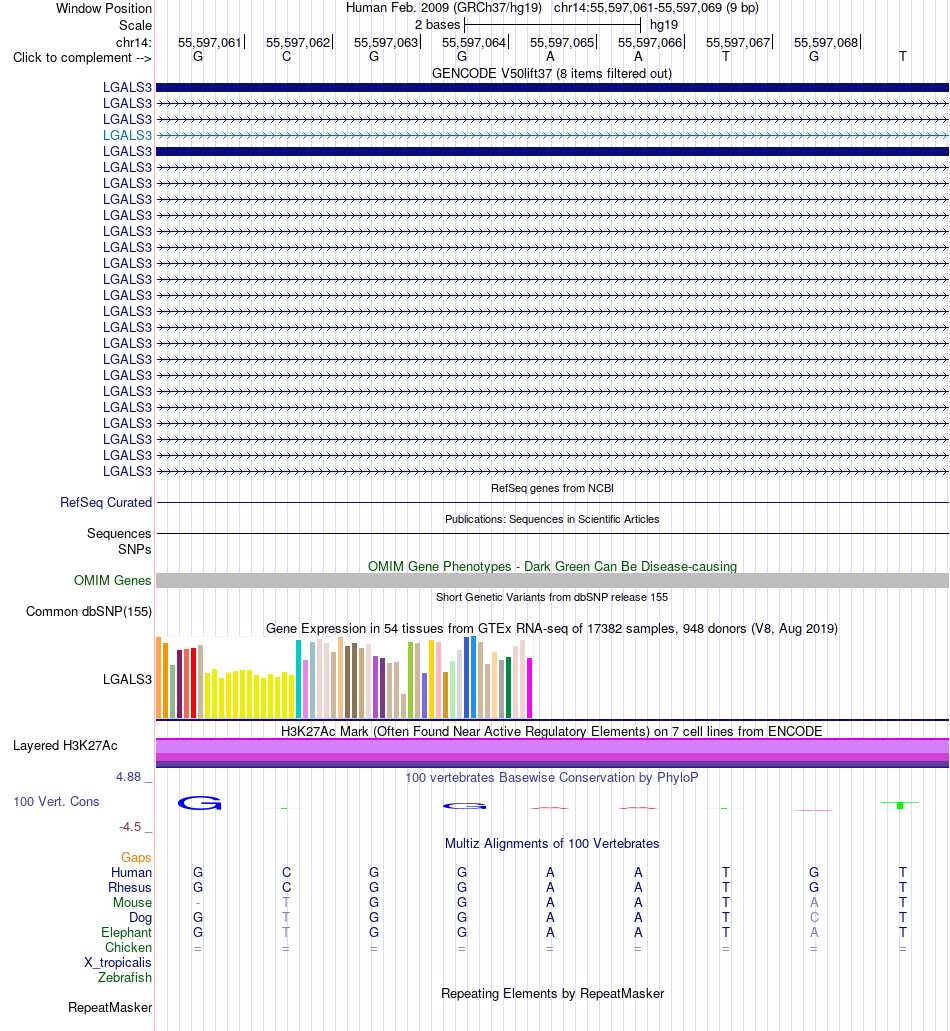Click the large blue G conservation logo
This screenshot has width=950, height=1031.
tap(199, 803)
